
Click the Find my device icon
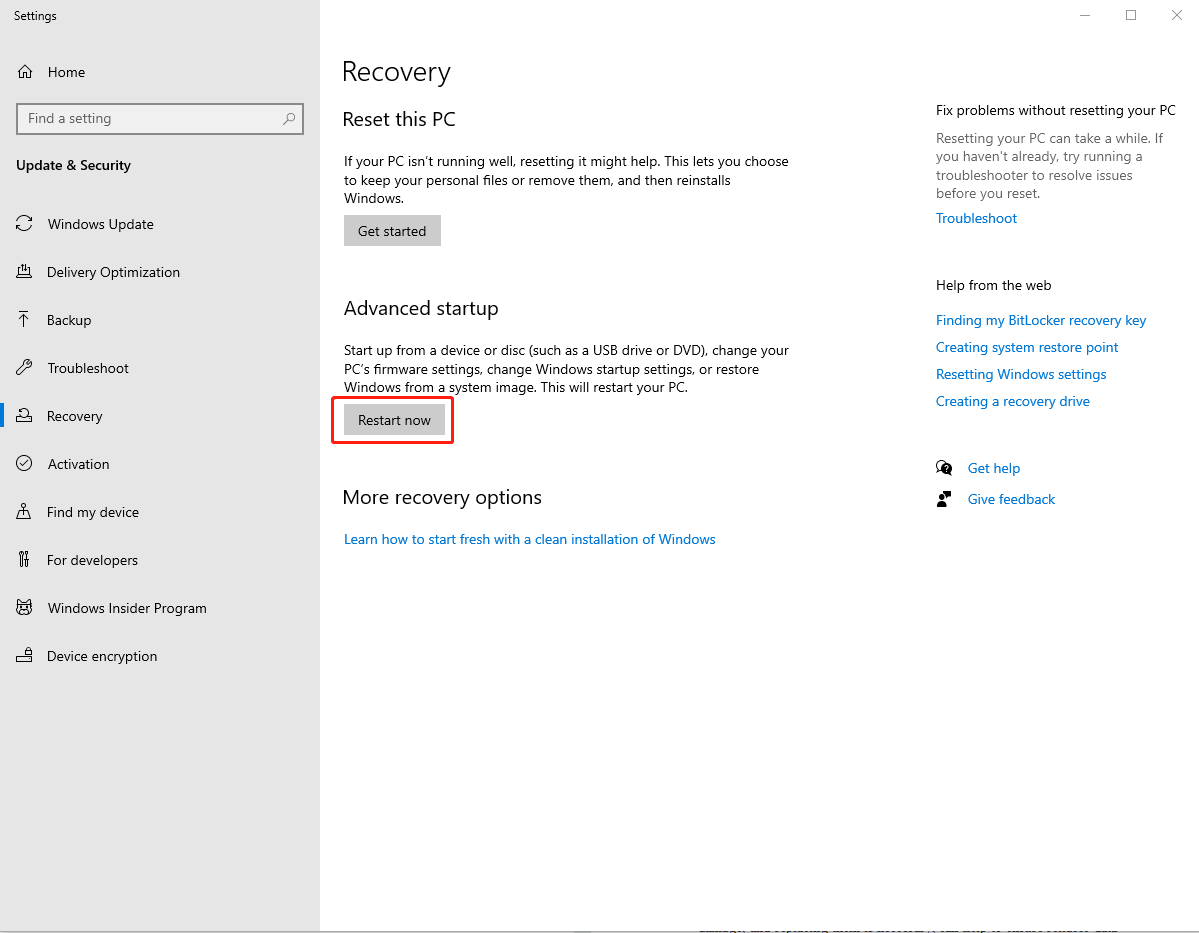pyautogui.click(x=25, y=512)
